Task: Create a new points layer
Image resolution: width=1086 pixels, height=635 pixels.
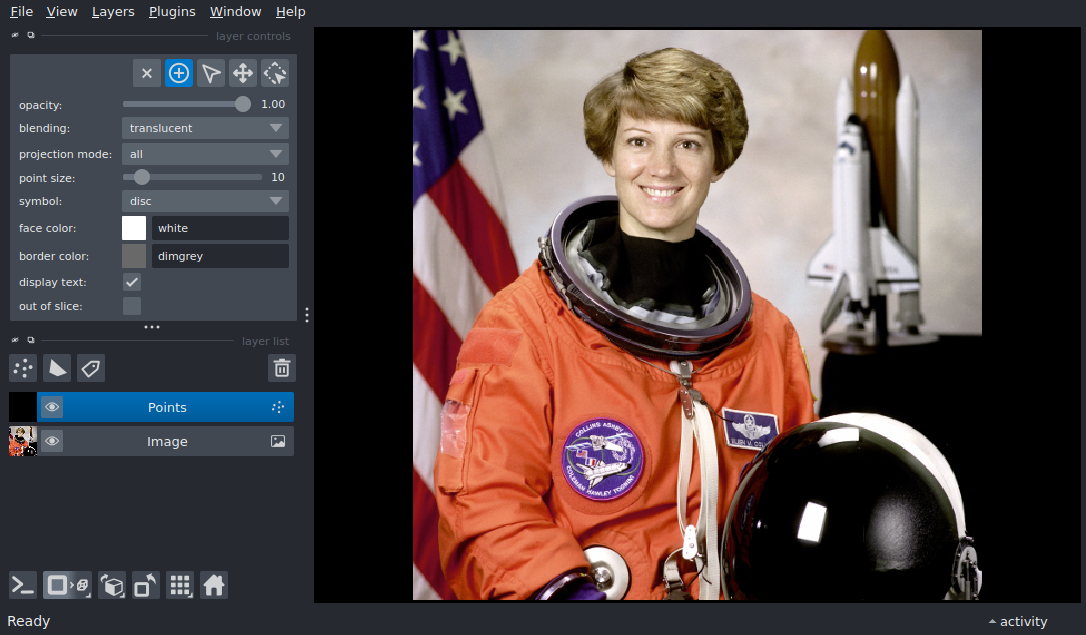Action: tap(23, 368)
